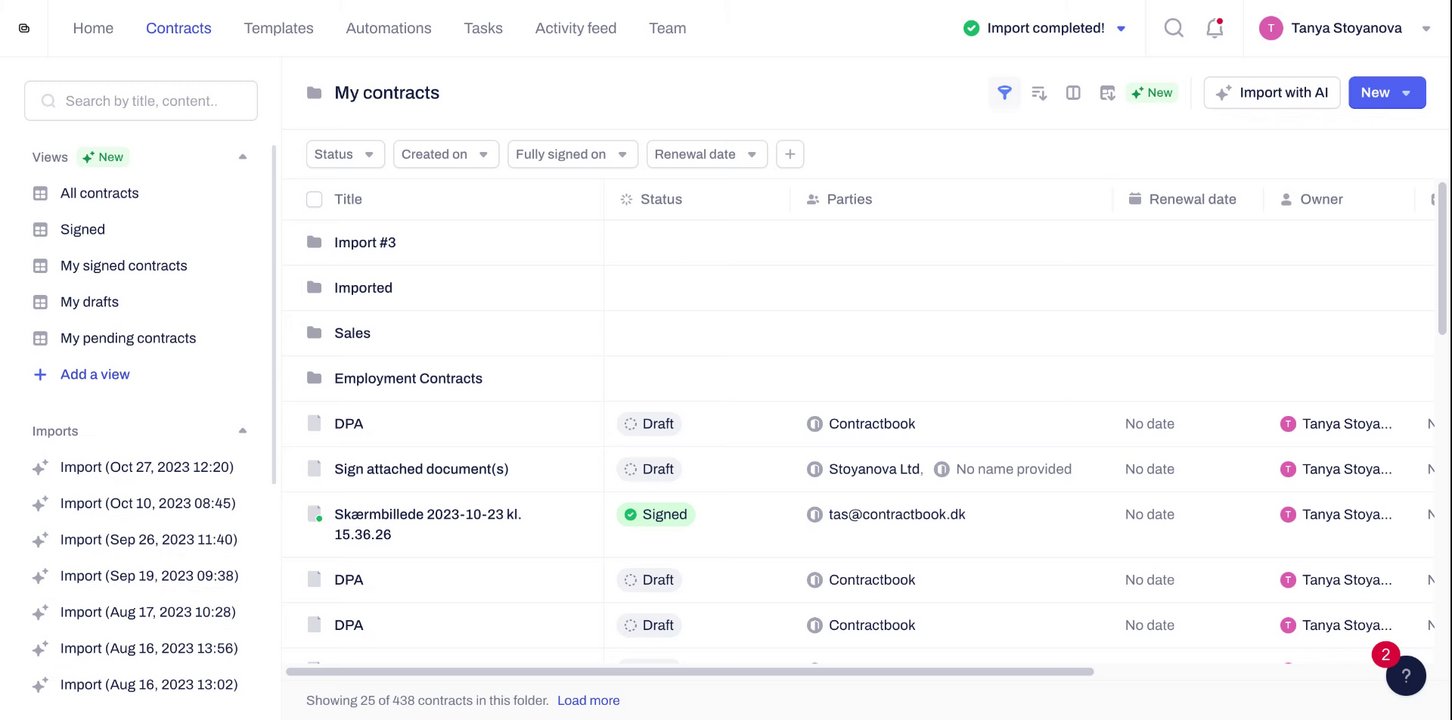Click the columns layout icon

click(1073, 93)
